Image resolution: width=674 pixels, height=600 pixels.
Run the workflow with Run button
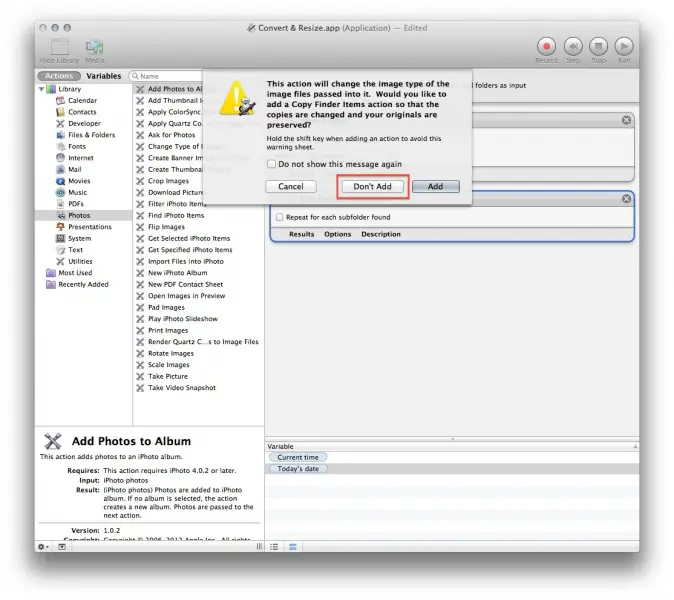624,46
